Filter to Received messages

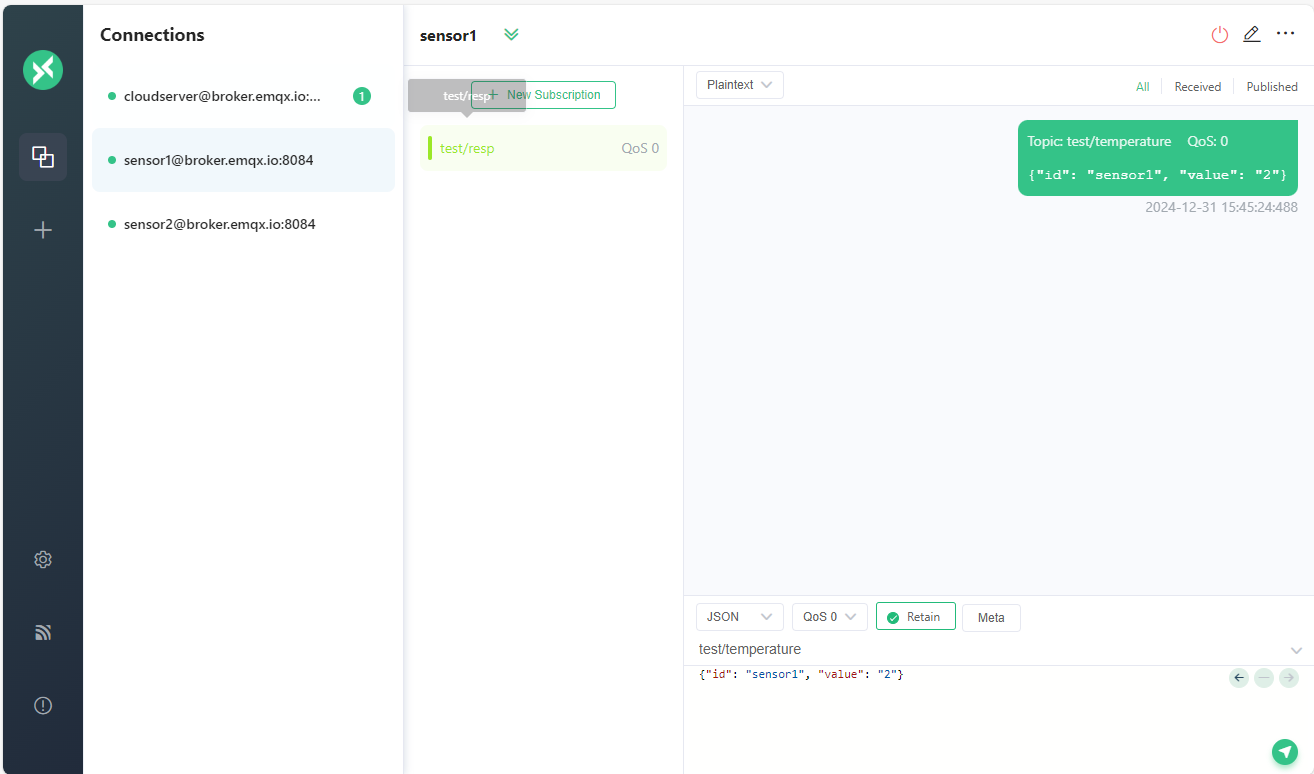point(1198,87)
